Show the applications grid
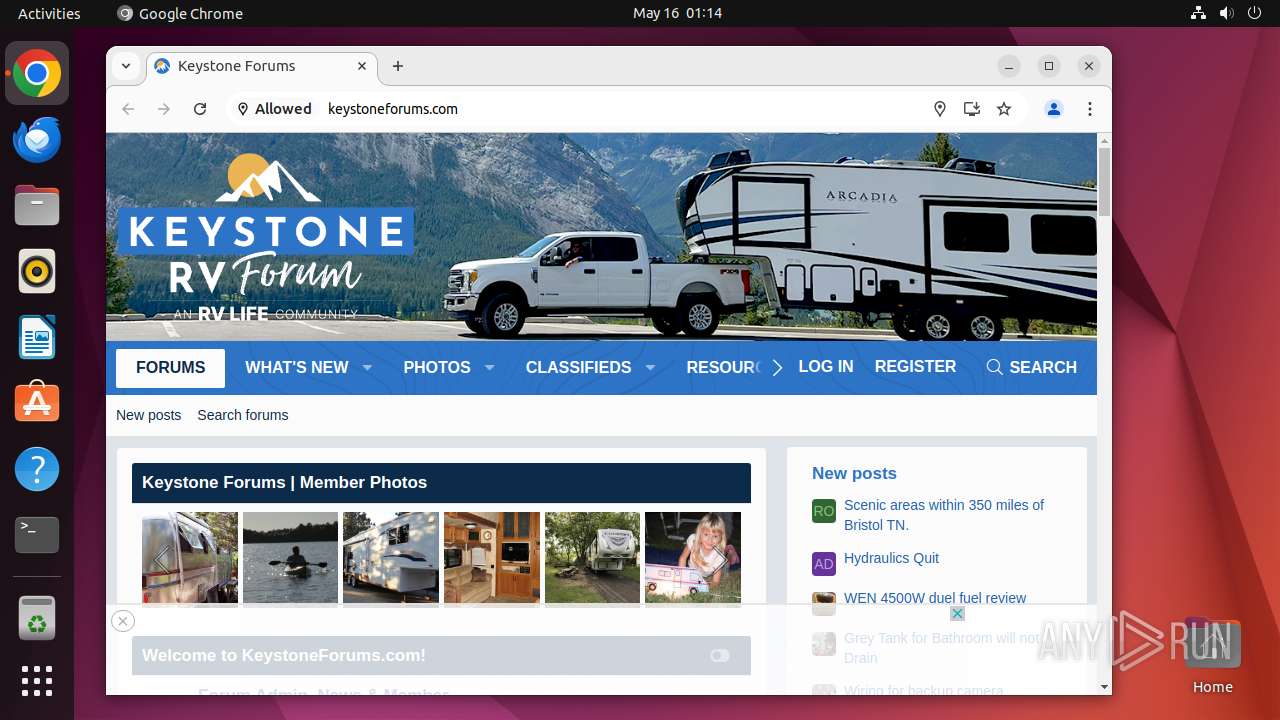Viewport: 1280px width, 720px height. tap(37, 681)
